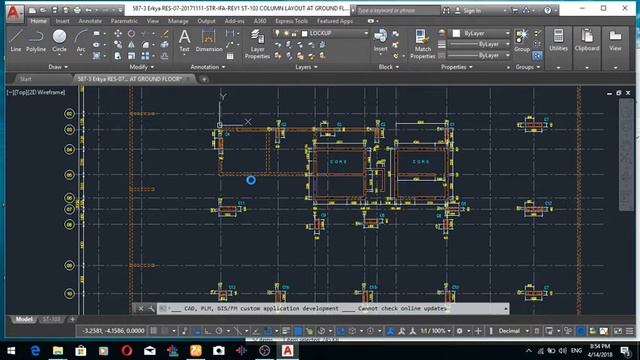Choose the Move tool in Modify panel
Image resolution: width=640 pixels, height=360 pixels.
[x=118, y=33]
